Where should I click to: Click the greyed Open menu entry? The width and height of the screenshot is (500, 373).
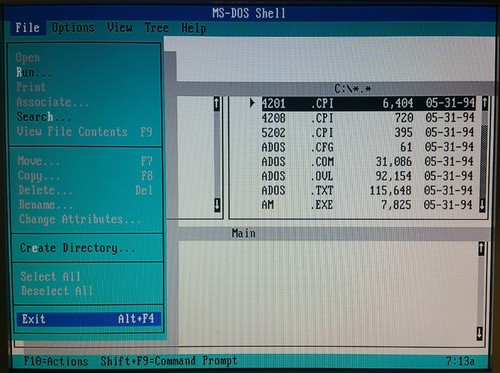click(x=85, y=58)
